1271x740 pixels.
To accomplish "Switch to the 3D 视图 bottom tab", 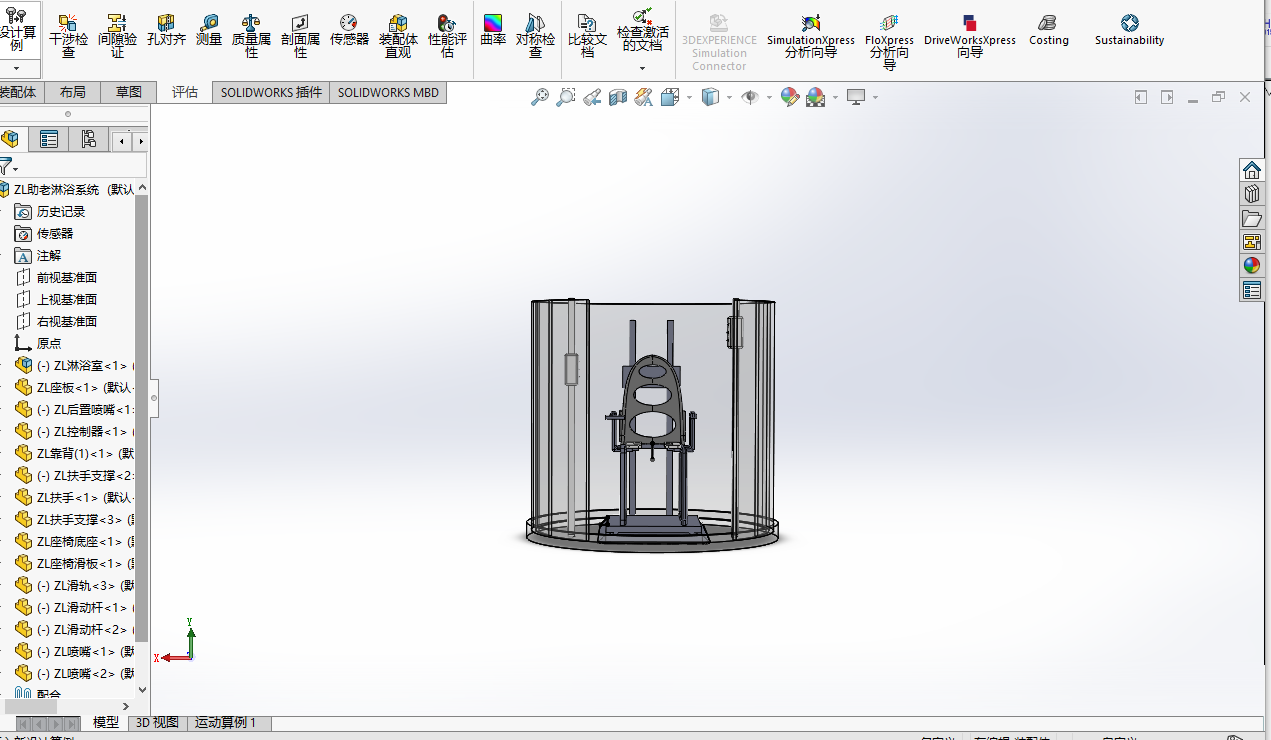I will click(157, 722).
